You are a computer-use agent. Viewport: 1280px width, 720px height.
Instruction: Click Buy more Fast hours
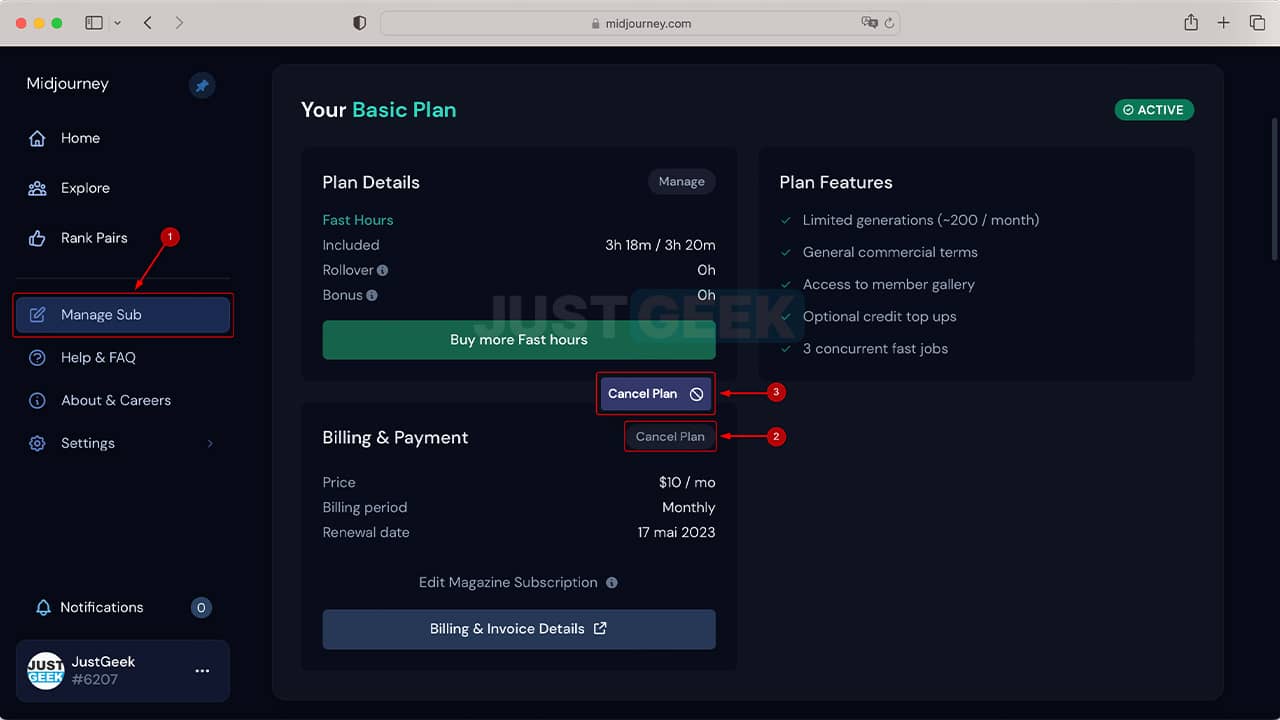[x=519, y=340]
